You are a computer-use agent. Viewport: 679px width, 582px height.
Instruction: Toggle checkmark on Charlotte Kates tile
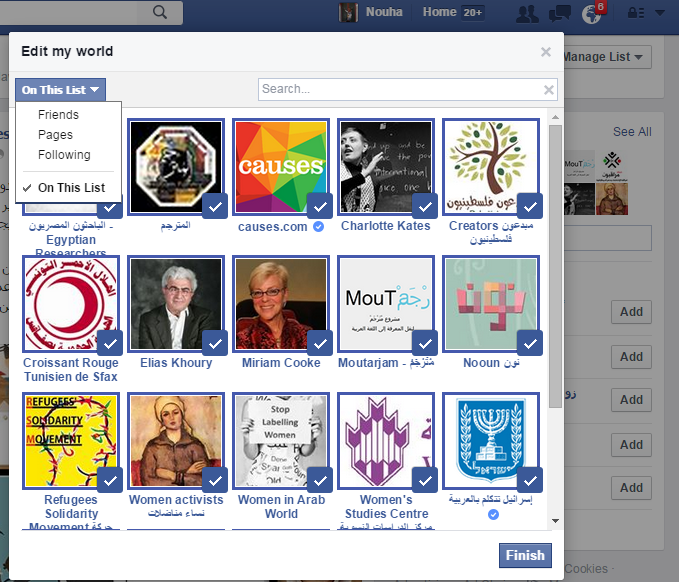pyautogui.click(x=425, y=206)
